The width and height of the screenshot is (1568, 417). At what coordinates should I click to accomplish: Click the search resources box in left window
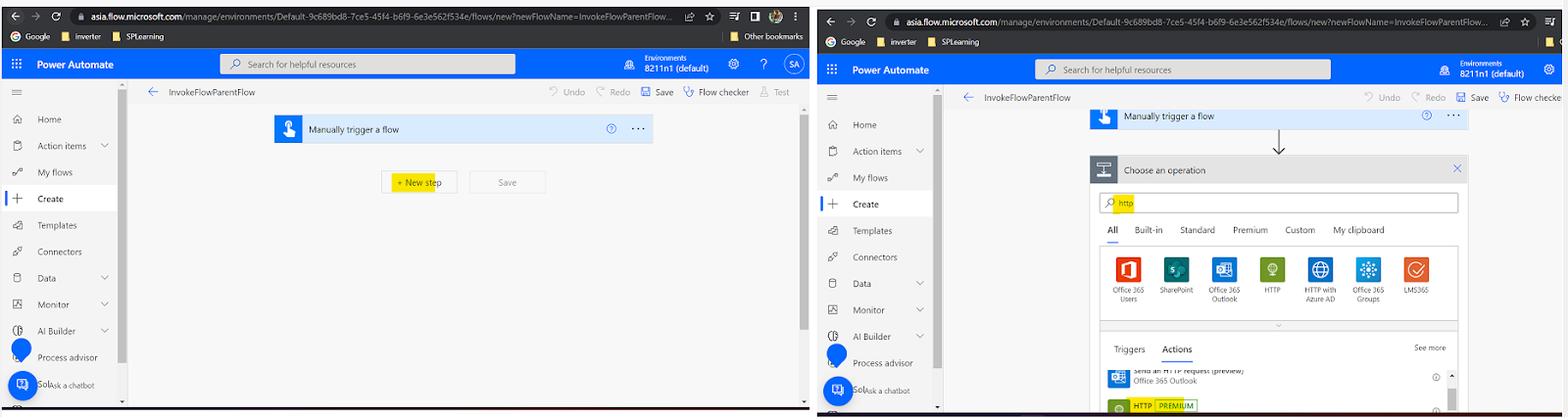tap(367, 64)
